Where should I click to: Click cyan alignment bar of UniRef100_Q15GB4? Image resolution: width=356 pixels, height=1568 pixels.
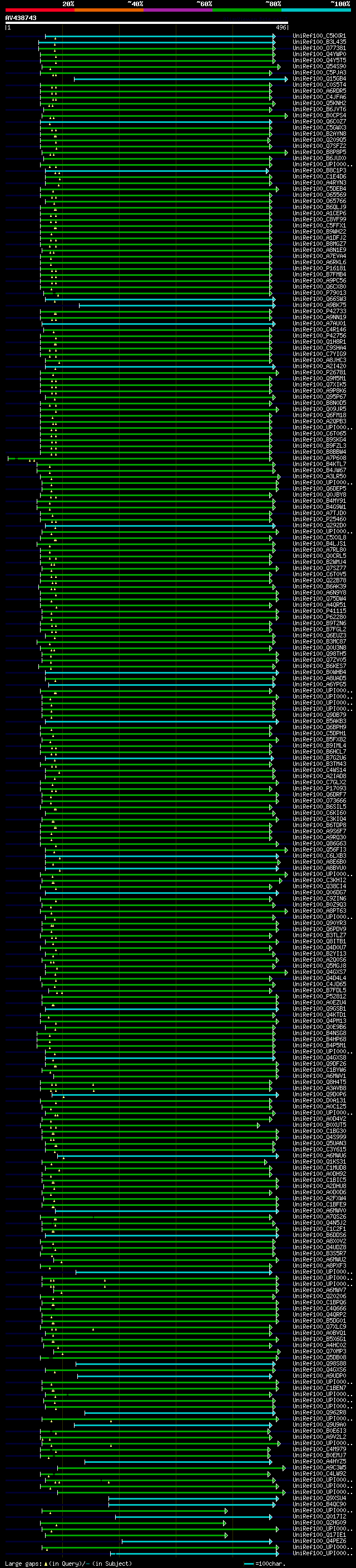(181, 79)
